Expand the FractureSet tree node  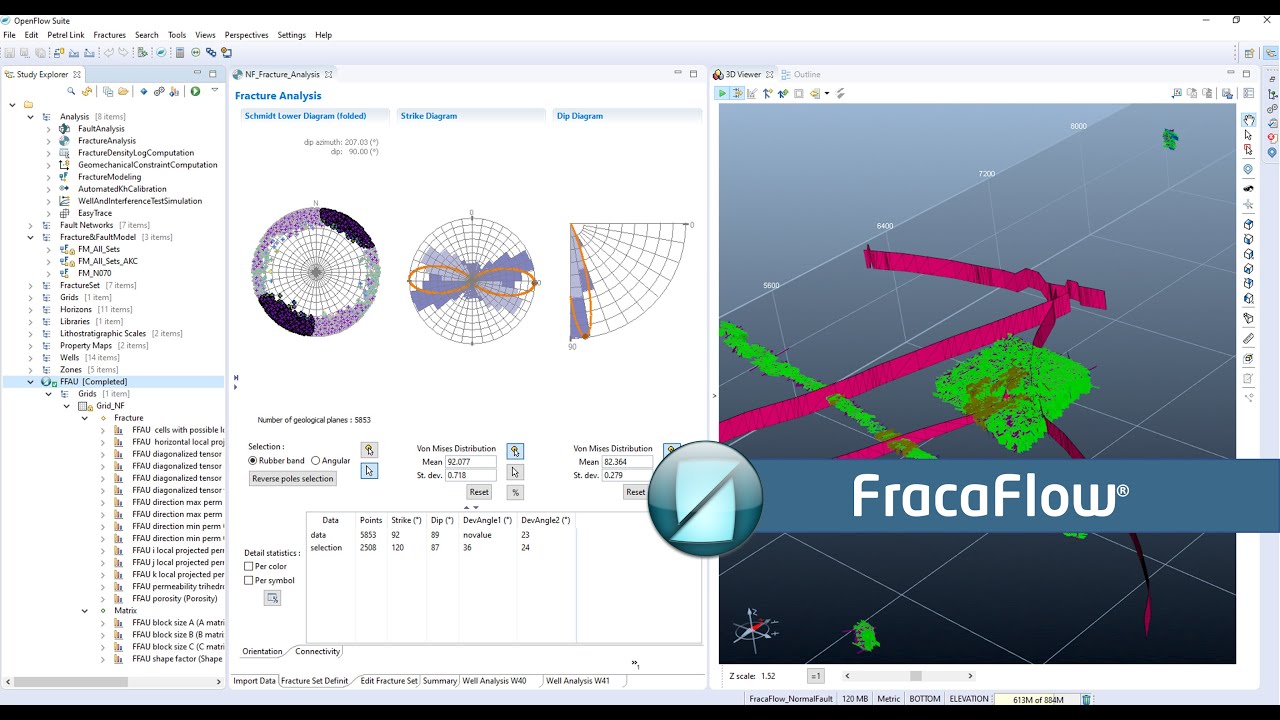point(31,285)
